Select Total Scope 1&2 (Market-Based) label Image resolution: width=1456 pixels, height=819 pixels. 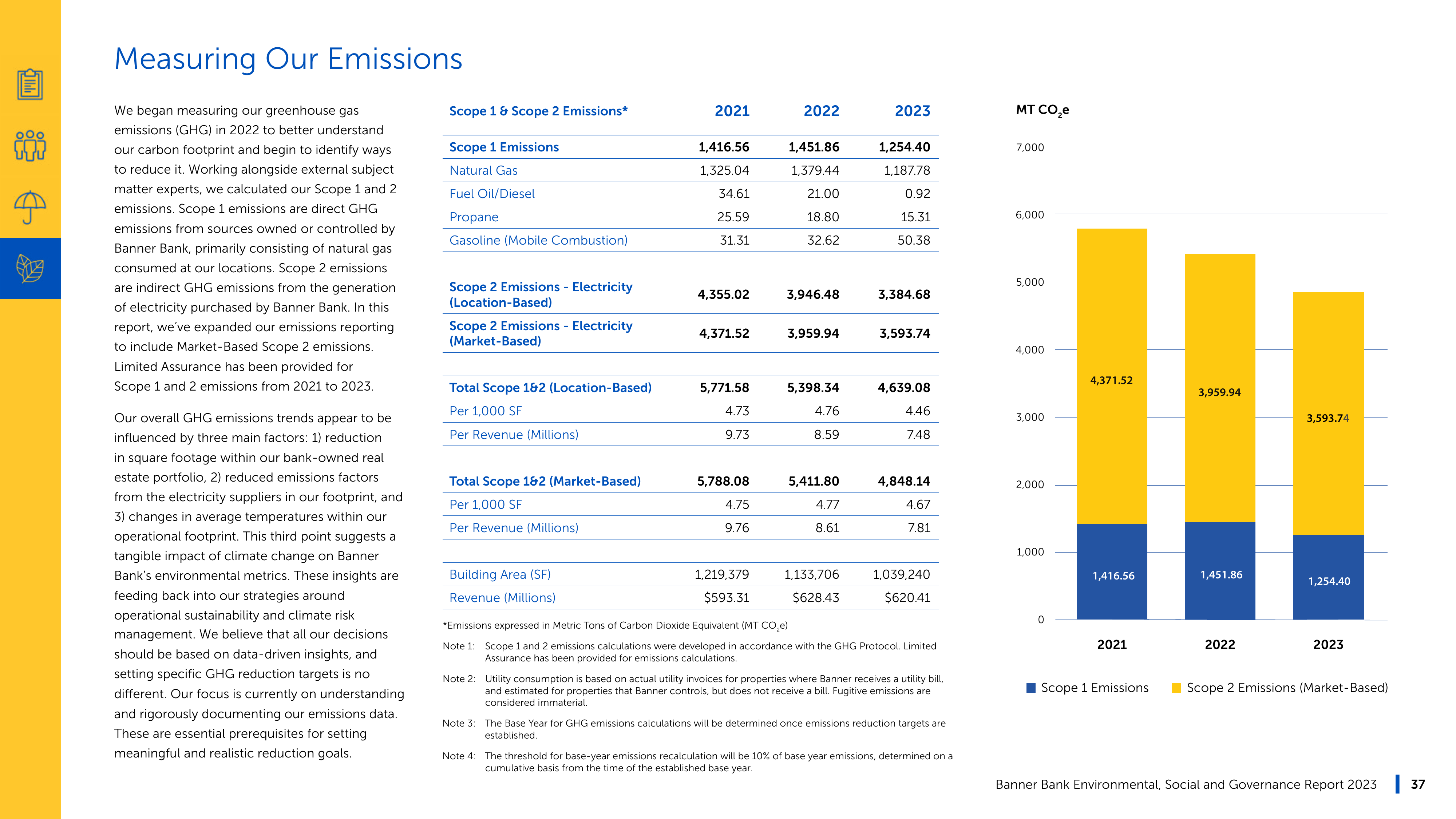545,481
